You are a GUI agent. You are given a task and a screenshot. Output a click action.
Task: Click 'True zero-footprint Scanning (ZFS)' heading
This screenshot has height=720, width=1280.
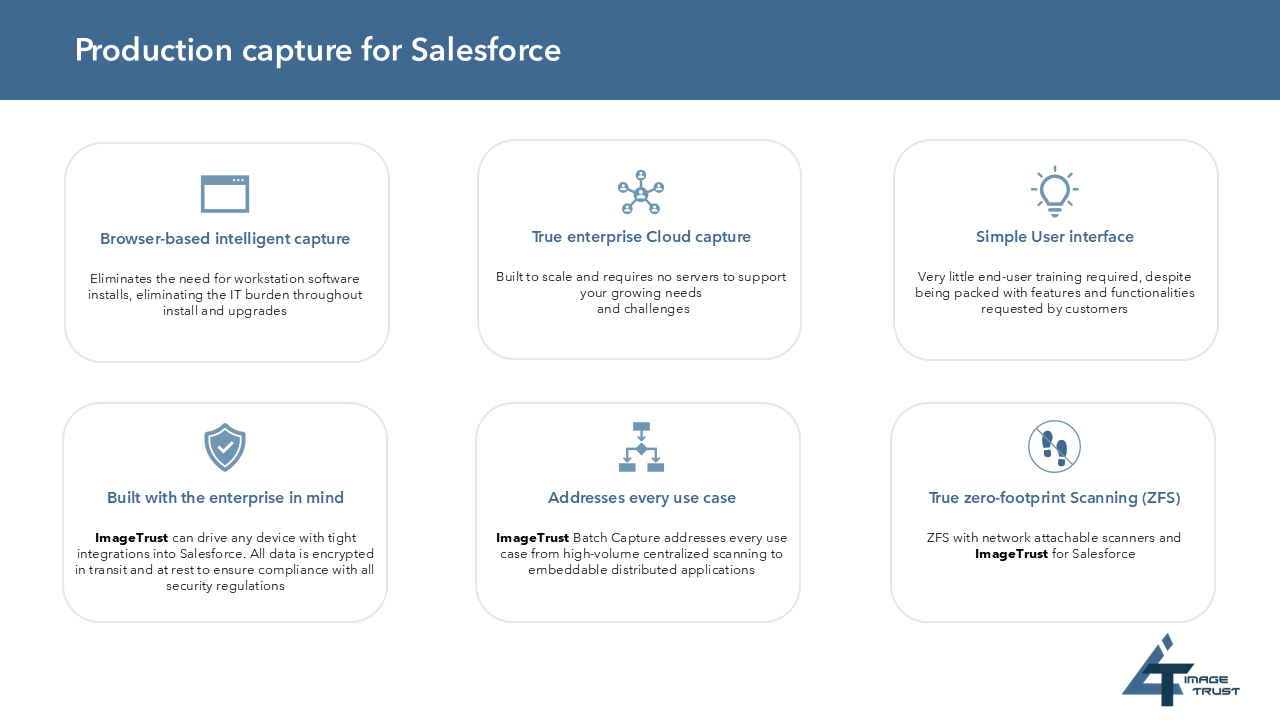(x=1054, y=498)
